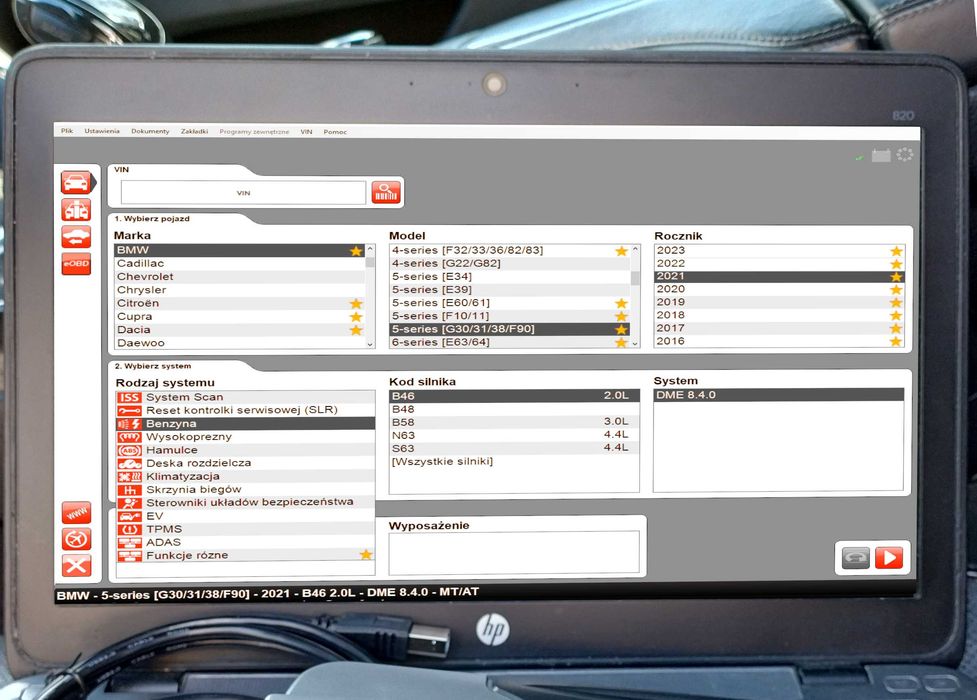
Task: Select 4-series [G22/G82] model
Action: (x=510, y=263)
